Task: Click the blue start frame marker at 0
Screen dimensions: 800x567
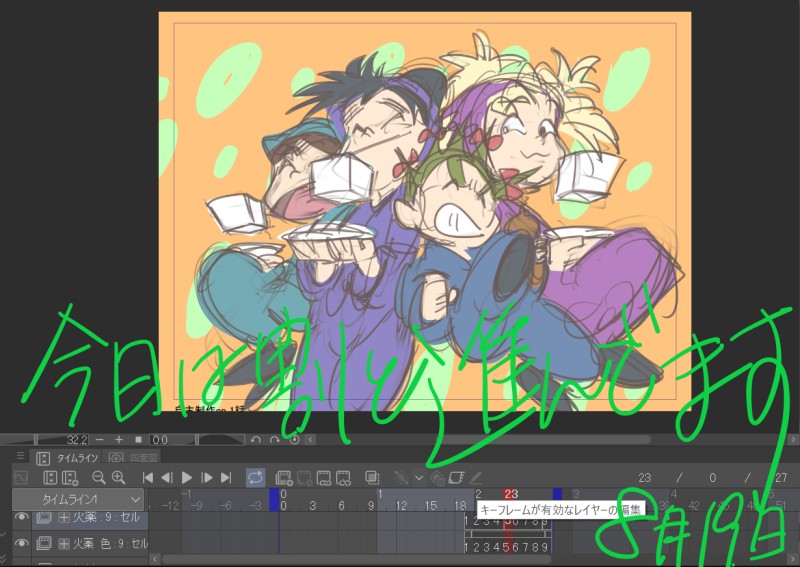Action: (x=274, y=499)
